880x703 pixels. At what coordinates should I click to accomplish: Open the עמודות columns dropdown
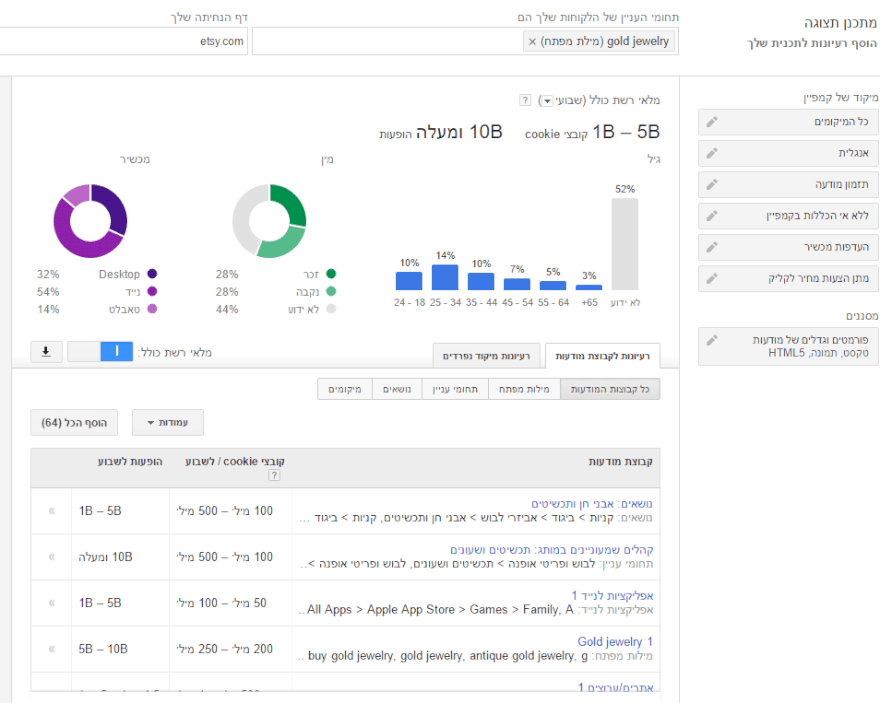[x=168, y=423]
